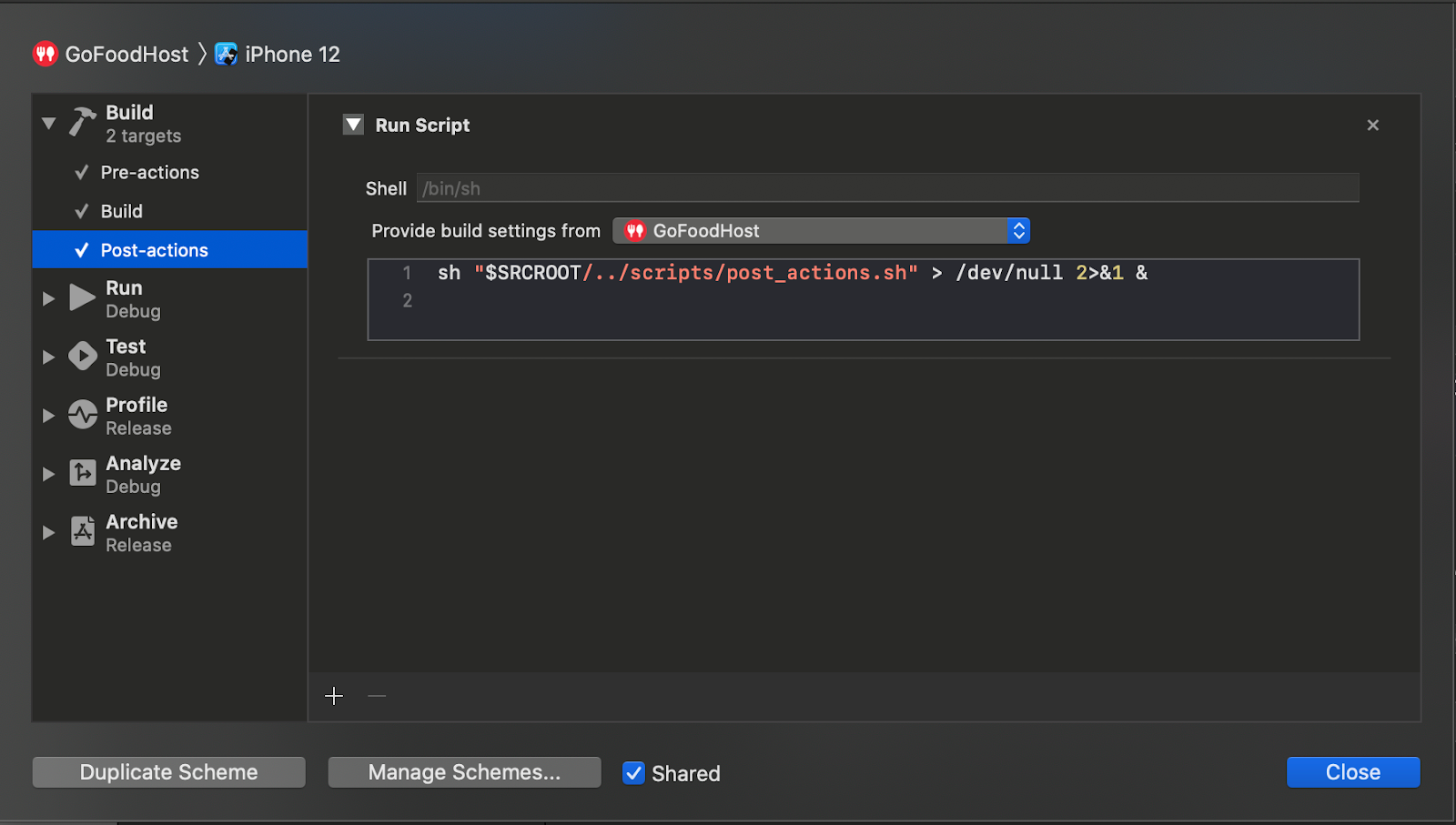This screenshot has height=825, width=1456.
Task: Collapse the Build section triangle
Action: pyautogui.click(x=49, y=123)
